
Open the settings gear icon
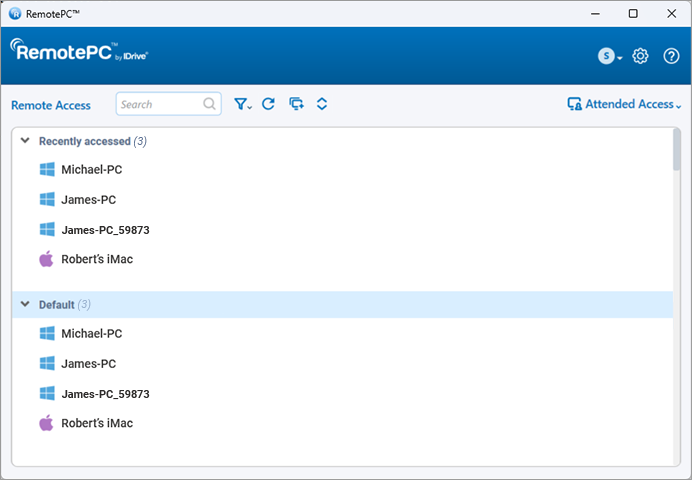click(641, 56)
